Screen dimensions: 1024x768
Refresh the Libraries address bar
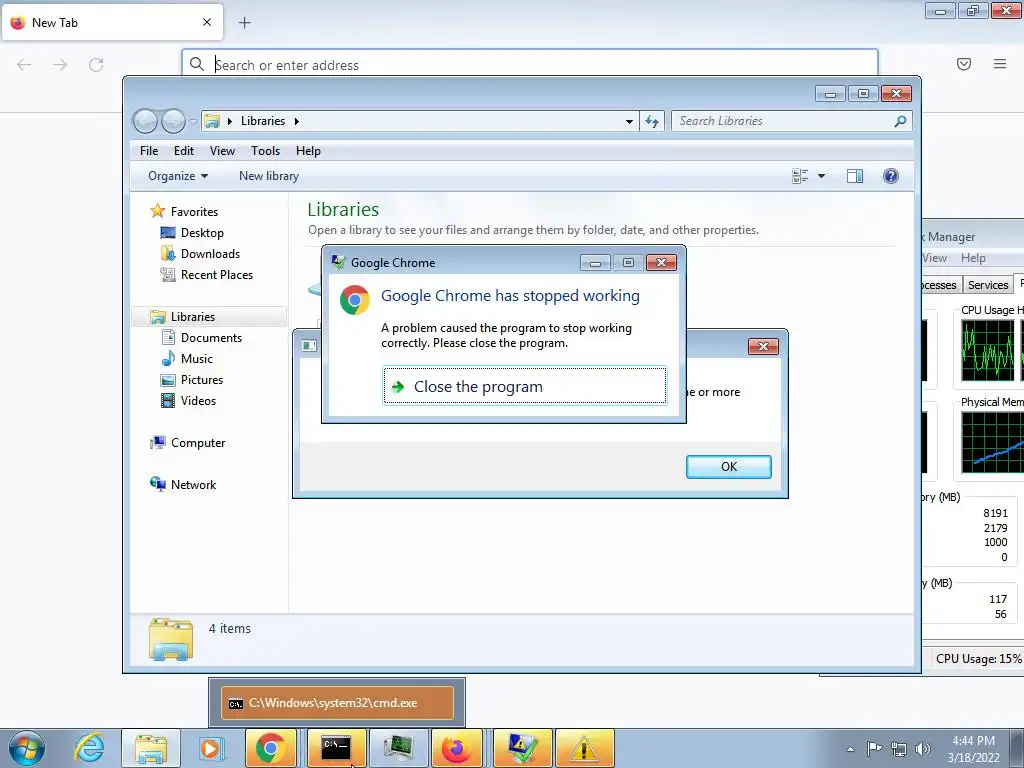[x=652, y=121]
